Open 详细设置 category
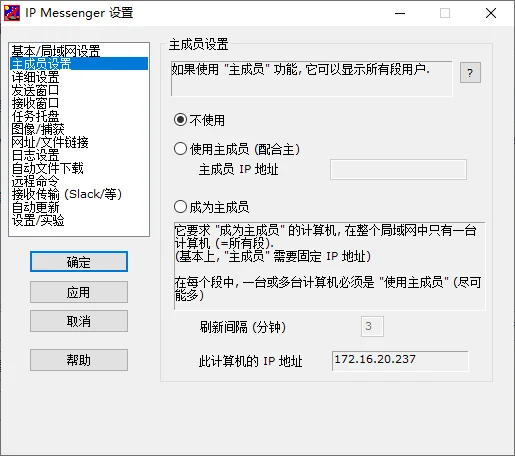Viewport: 515px width, 456px height. [x=79, y=77]
